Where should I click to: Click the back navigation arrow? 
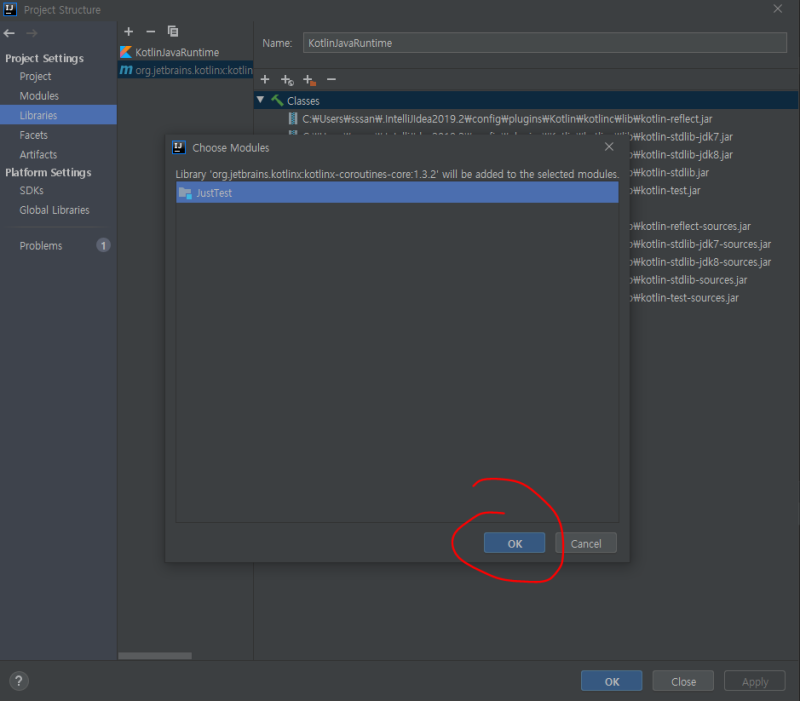(10, 33)
